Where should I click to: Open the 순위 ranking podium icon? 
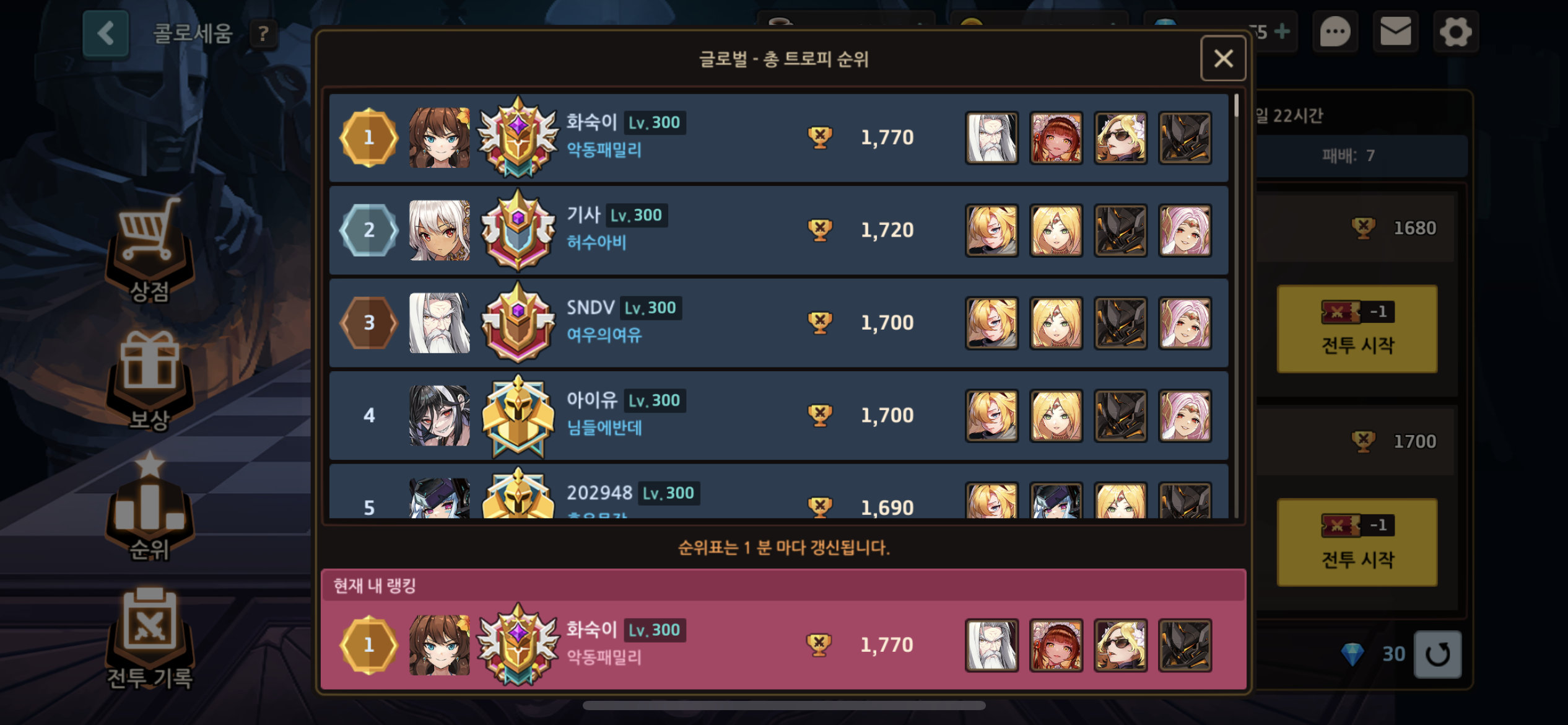[150, 507]
